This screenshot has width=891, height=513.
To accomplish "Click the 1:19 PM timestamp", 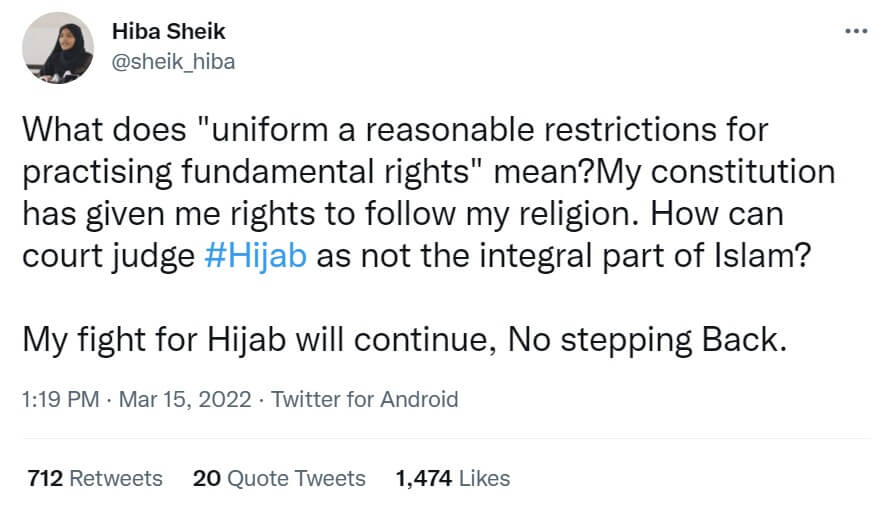I will [x=59, y=400].
